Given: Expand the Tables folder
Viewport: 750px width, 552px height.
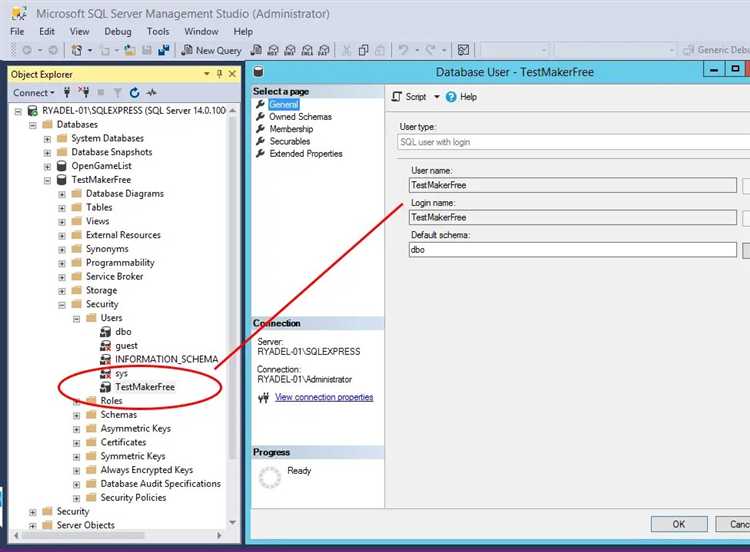Looking at the screenshot, I should pyautogui.click(x=62, y=208).
